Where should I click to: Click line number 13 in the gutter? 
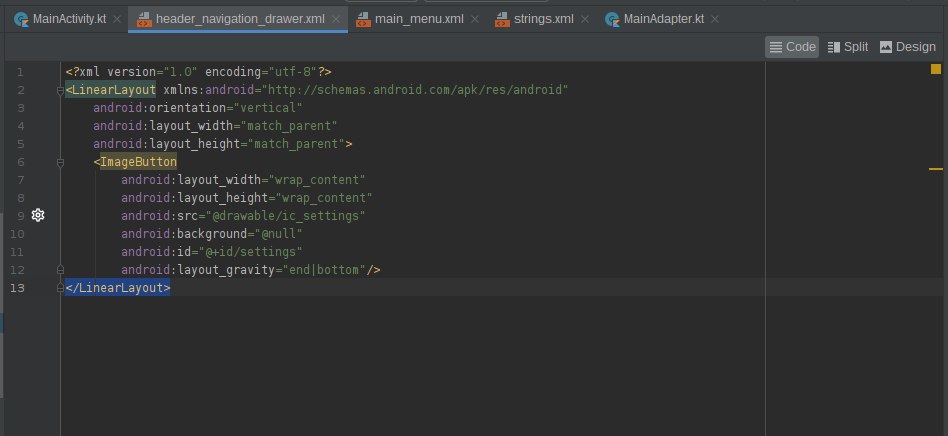pos(17,288)
